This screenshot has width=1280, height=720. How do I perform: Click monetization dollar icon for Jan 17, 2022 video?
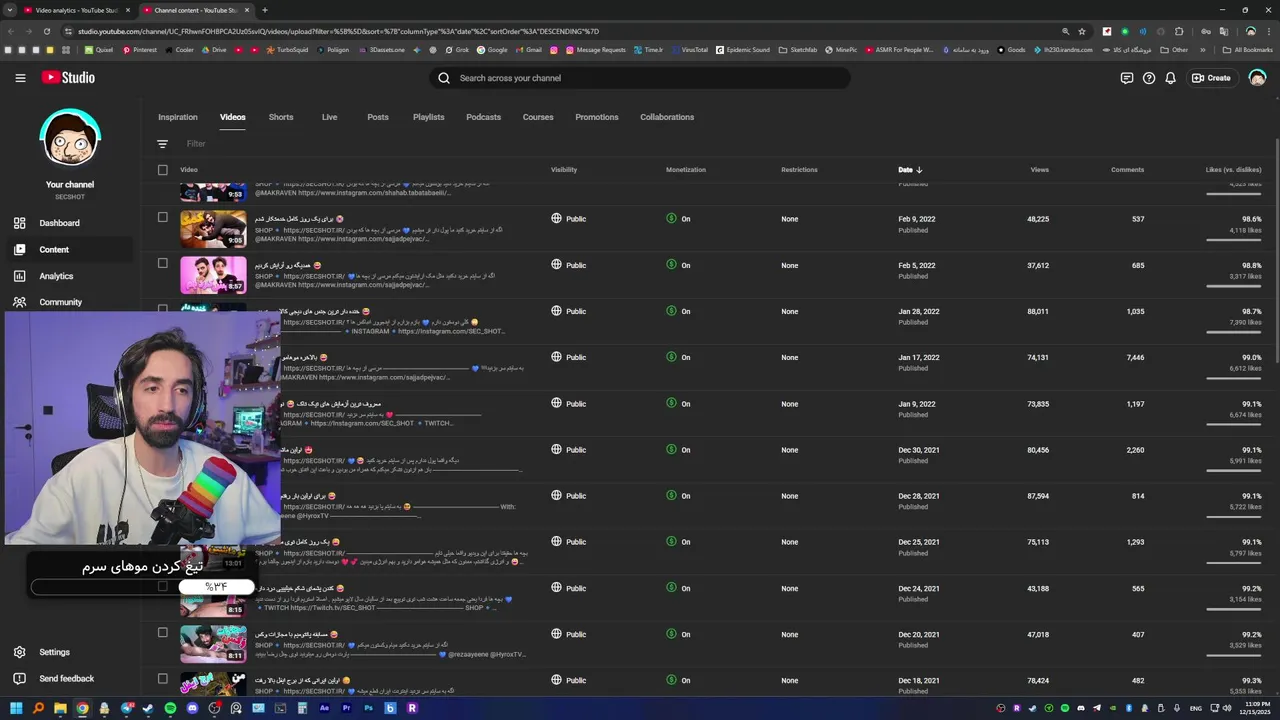pyautogui.click(x=671, y=357)
